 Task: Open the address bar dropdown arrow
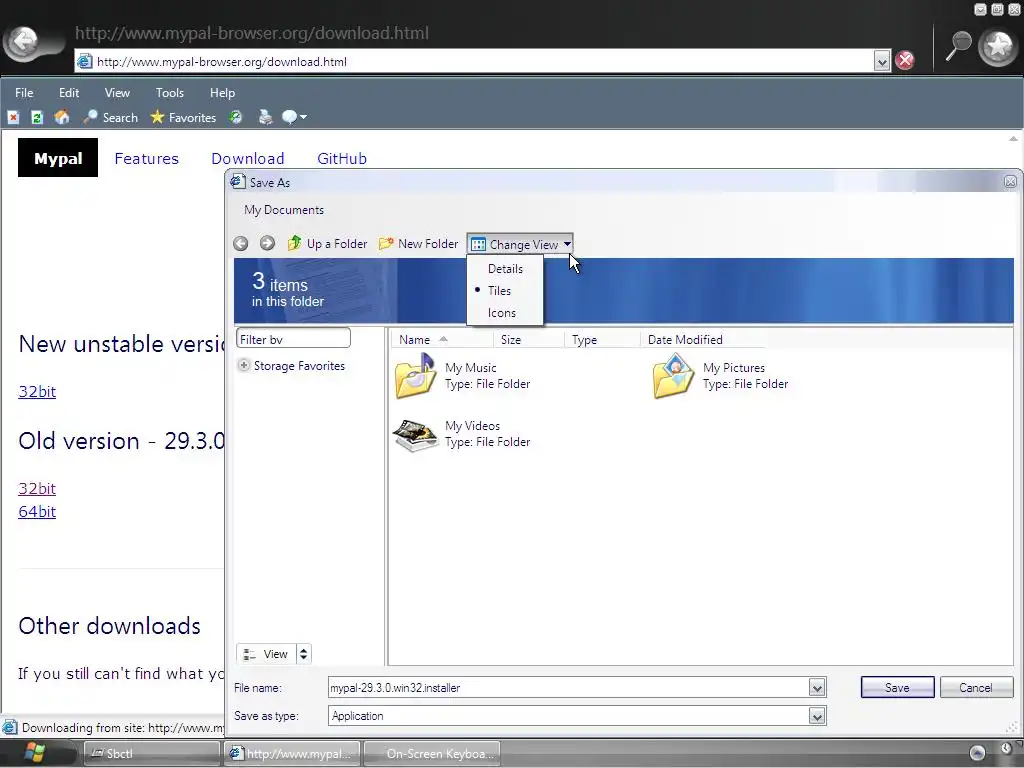882,61
